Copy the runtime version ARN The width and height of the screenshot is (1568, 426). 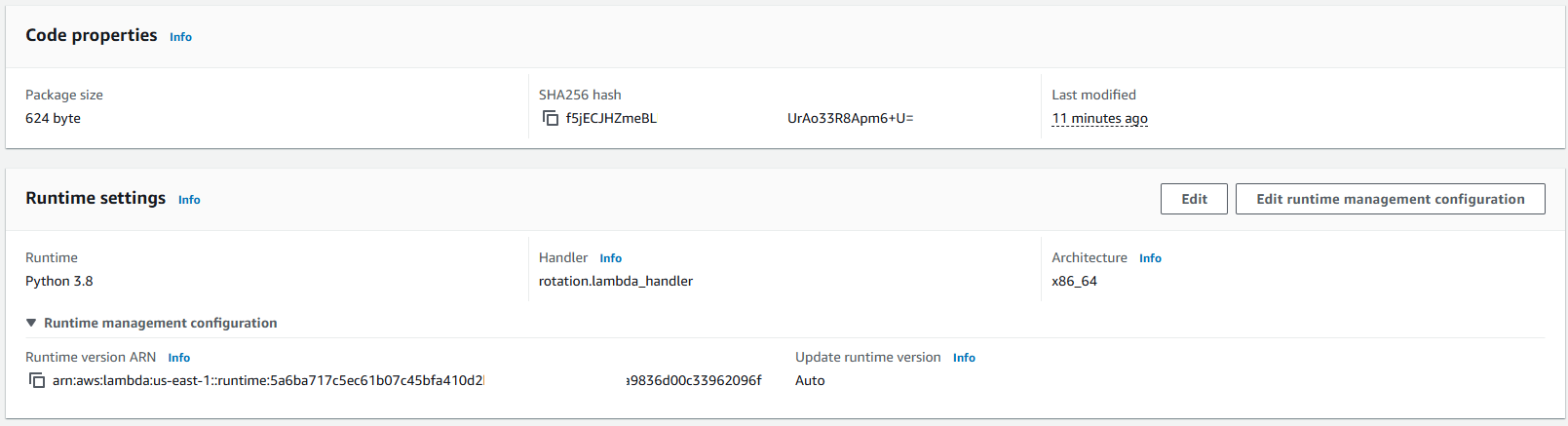pos(37,380)
